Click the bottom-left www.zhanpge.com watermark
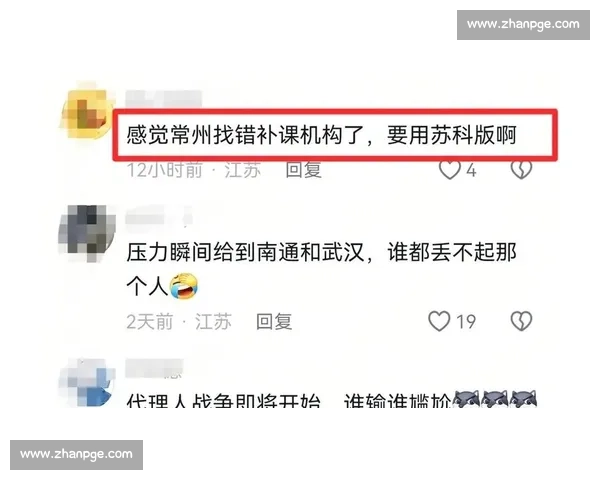 point(76,455)
